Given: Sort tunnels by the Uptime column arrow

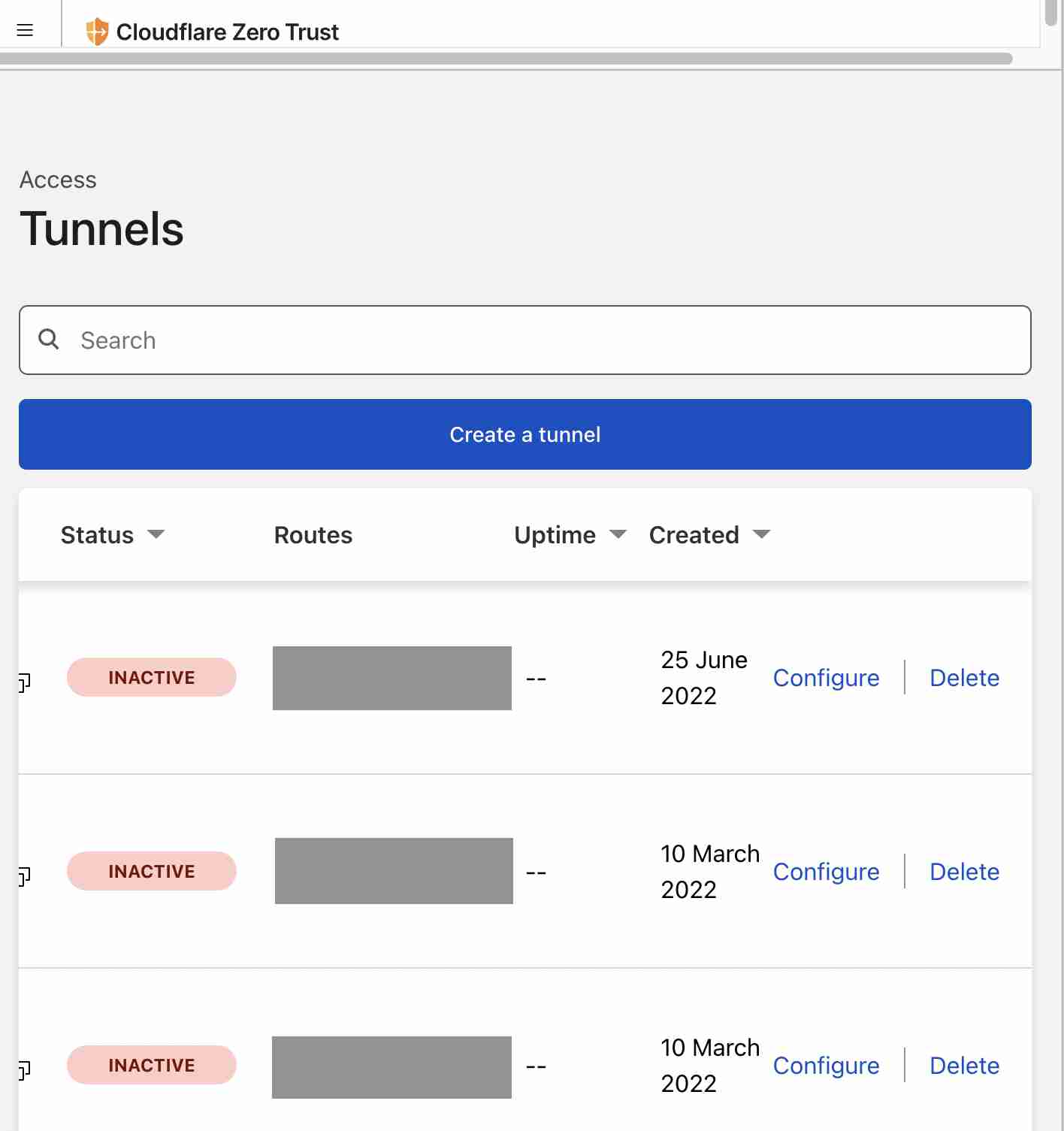Looking at the screenshot, I should click(x=618, y=534).
